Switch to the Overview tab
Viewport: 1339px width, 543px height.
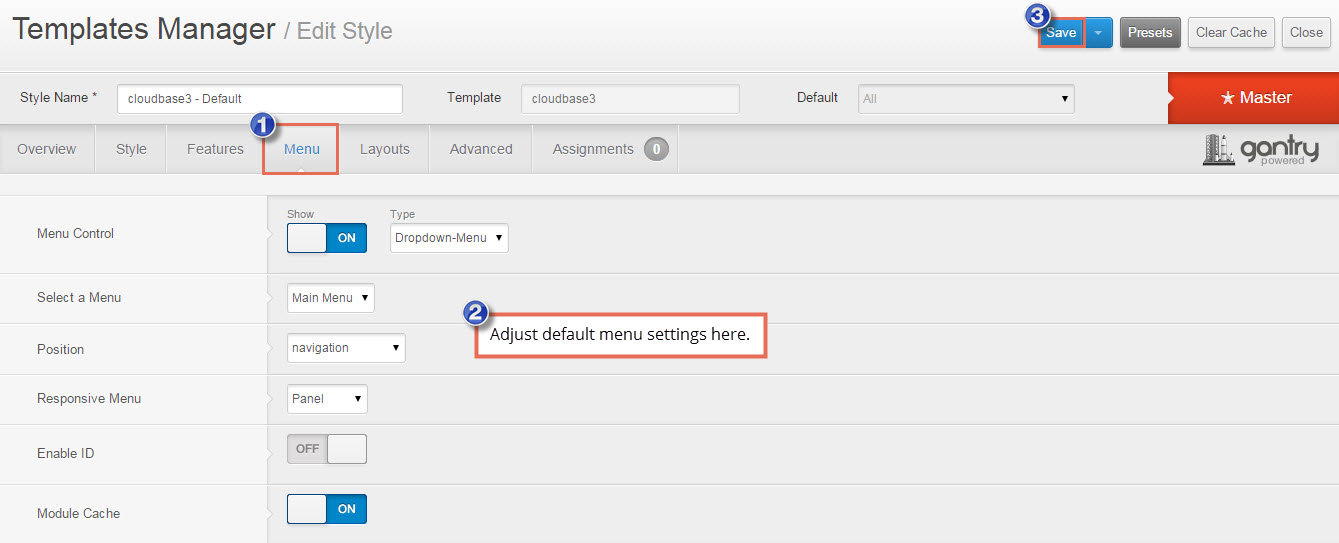(47, 149)
